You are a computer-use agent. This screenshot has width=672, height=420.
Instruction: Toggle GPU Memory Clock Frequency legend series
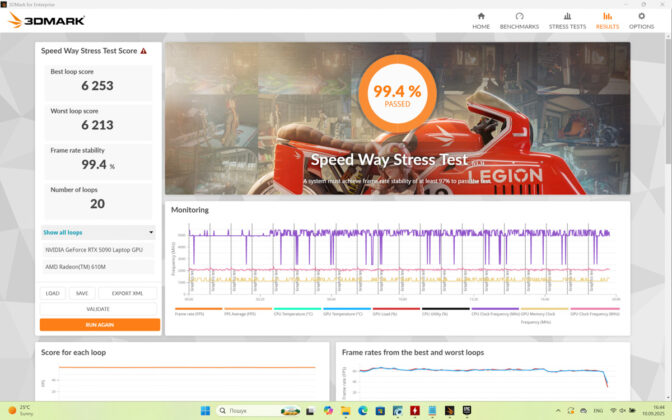tap(544, 315)
